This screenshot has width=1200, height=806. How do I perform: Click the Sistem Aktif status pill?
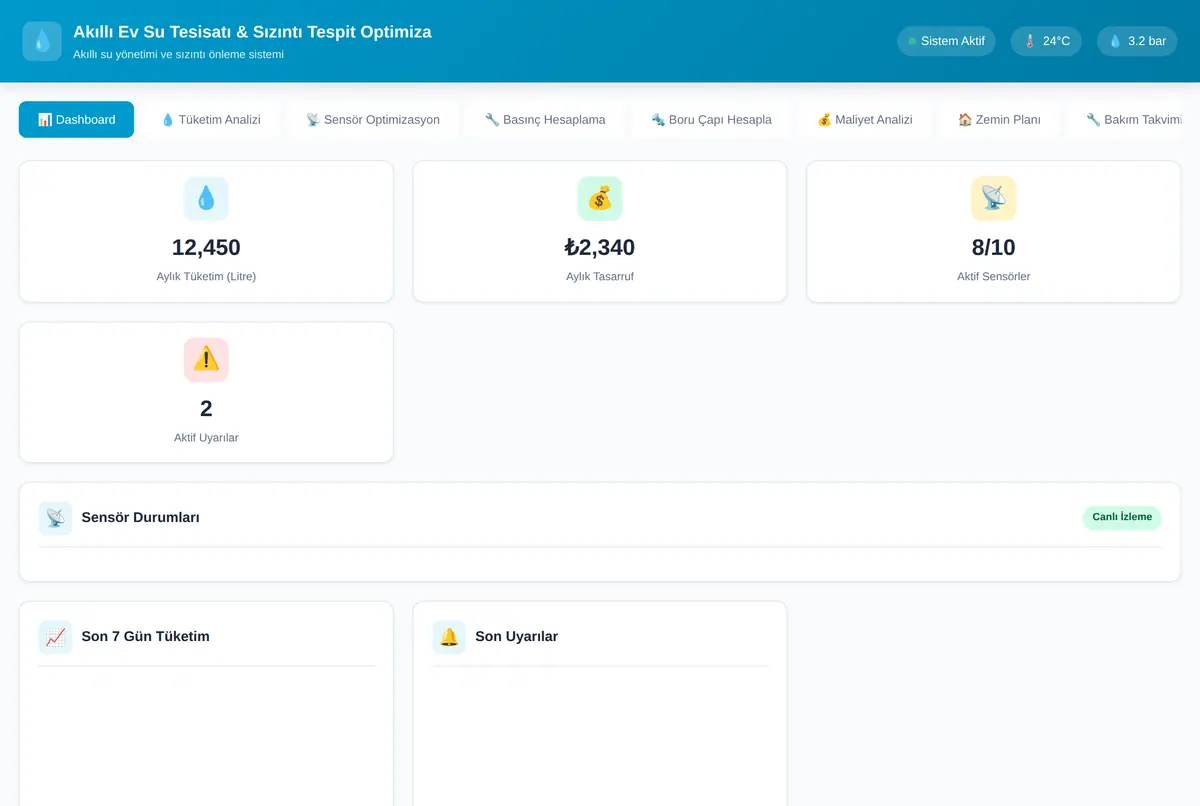coord(946,41)
